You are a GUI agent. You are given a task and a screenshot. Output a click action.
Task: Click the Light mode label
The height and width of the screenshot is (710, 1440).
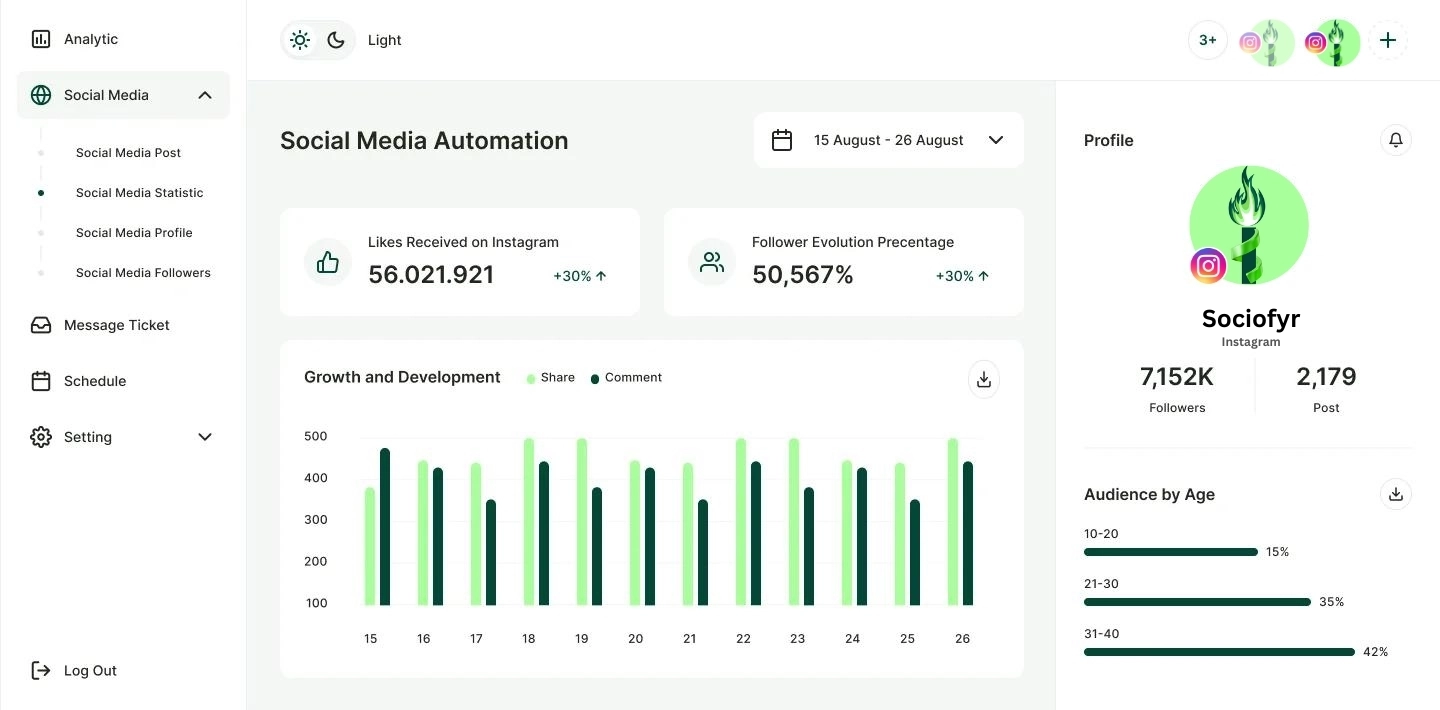pyautogui.click(x=385, y=40)
